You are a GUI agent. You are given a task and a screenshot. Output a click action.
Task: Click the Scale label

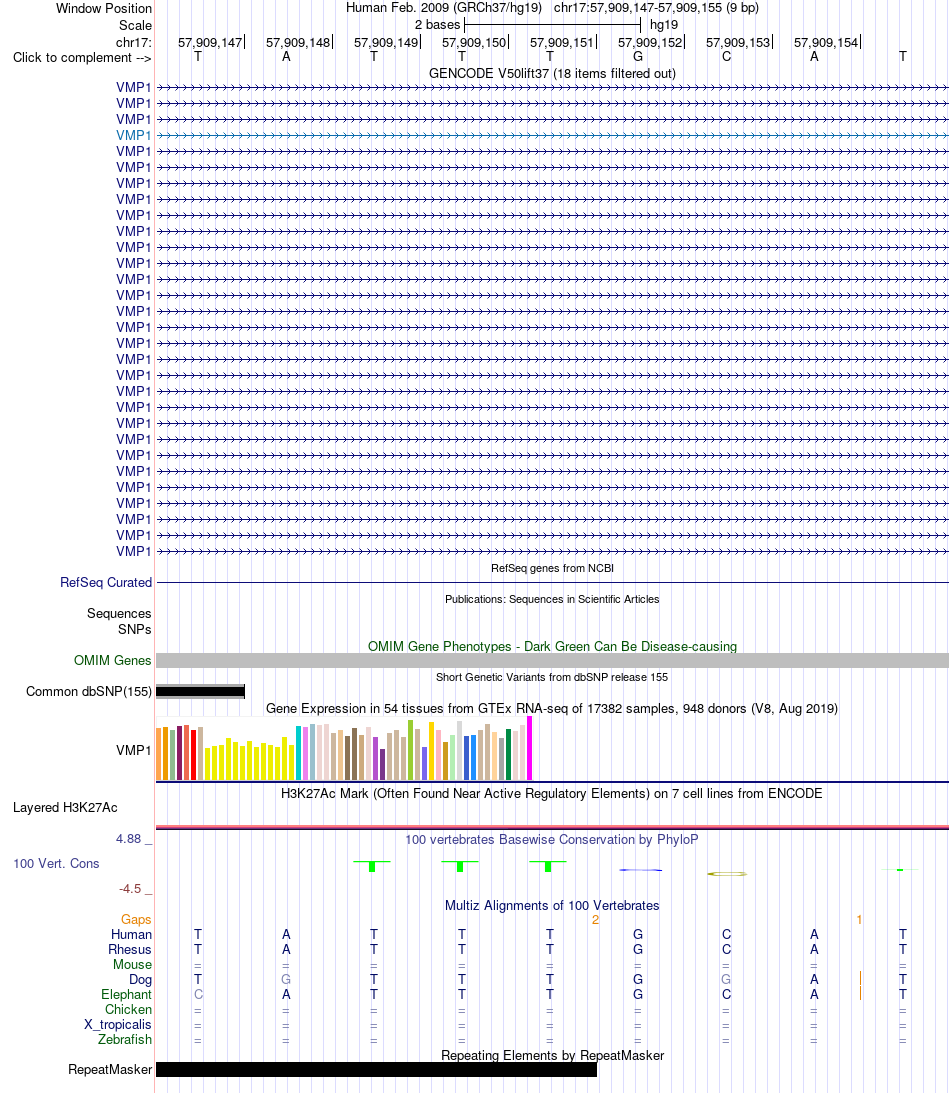pyautogui.click(x=135, y=25)
